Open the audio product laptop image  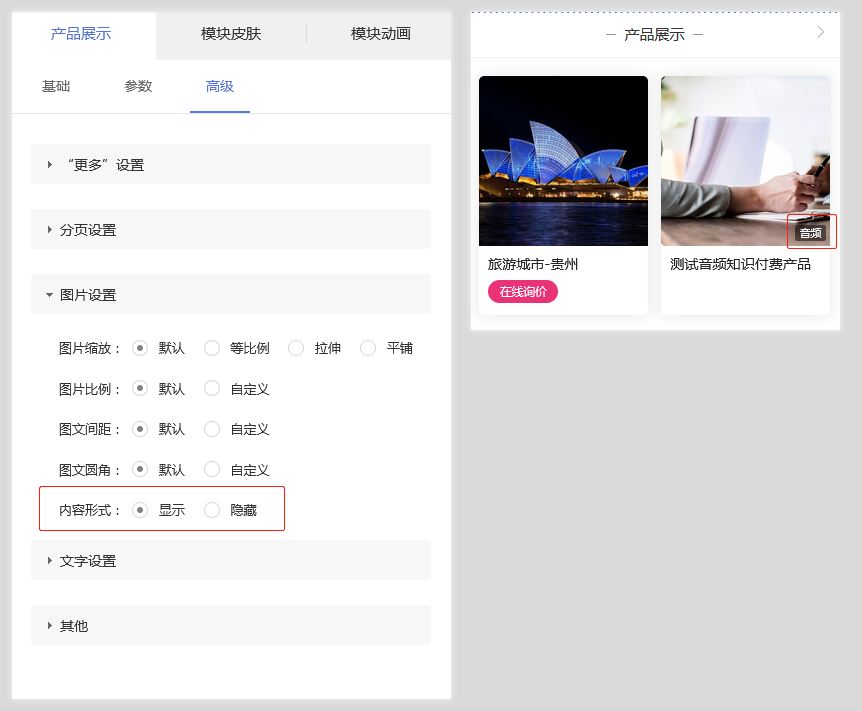(745, 161)
